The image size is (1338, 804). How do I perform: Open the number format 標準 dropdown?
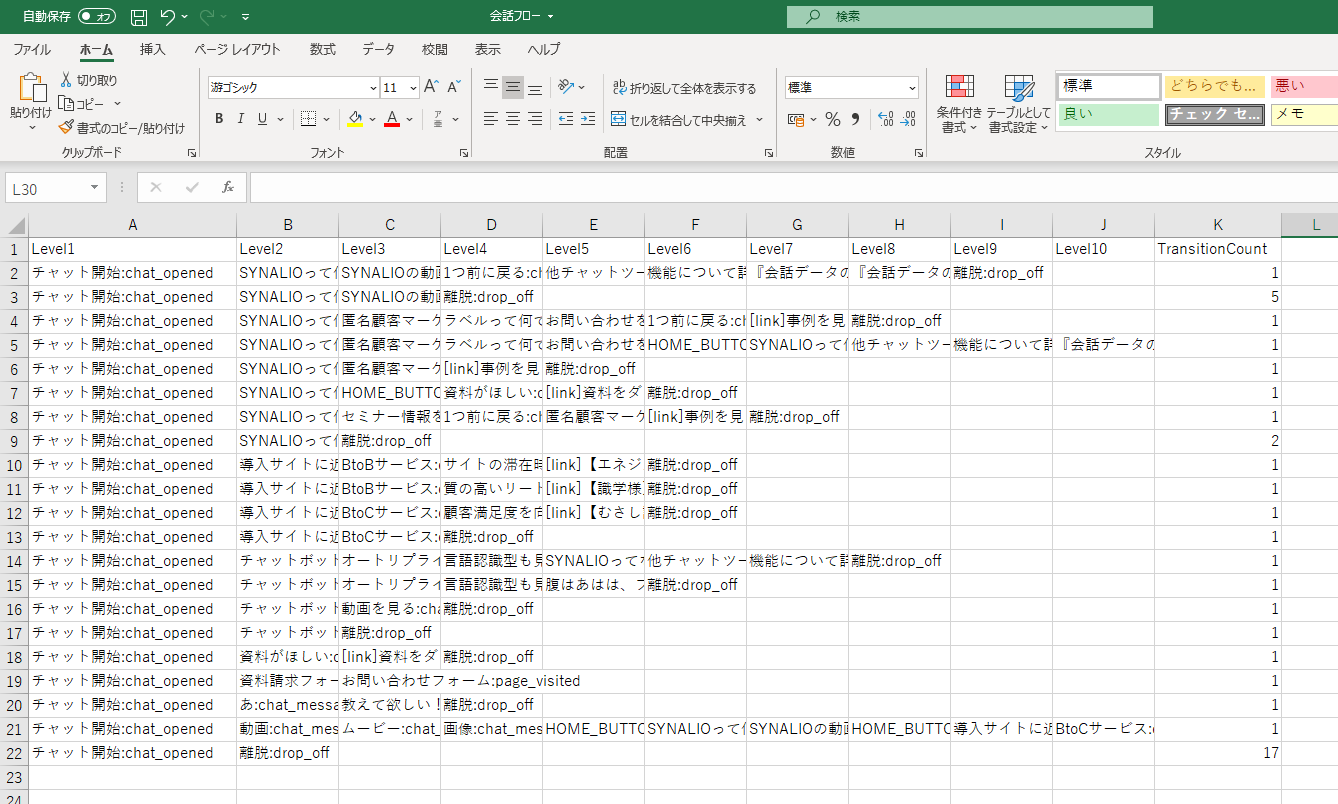pos(912,88)
